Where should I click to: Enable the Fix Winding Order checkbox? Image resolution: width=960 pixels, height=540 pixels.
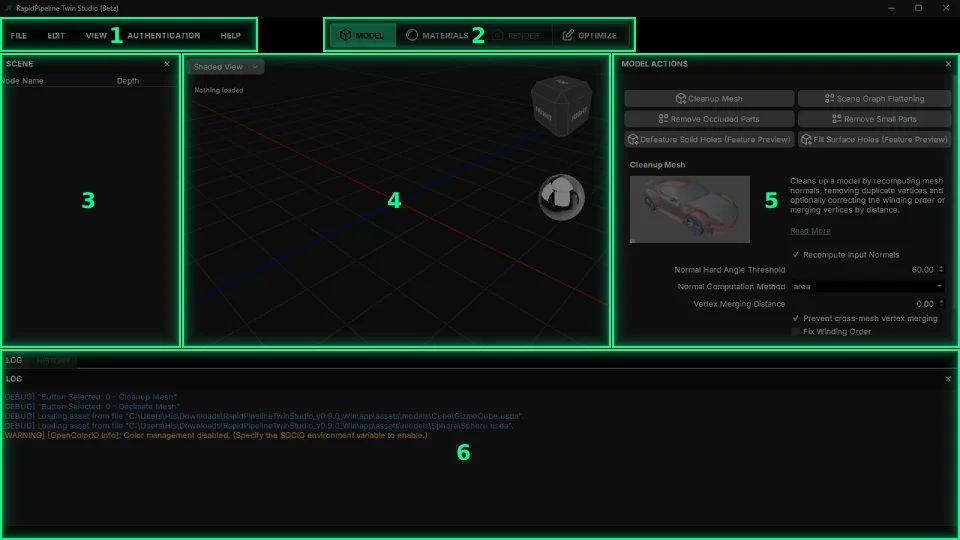[796, 331]
